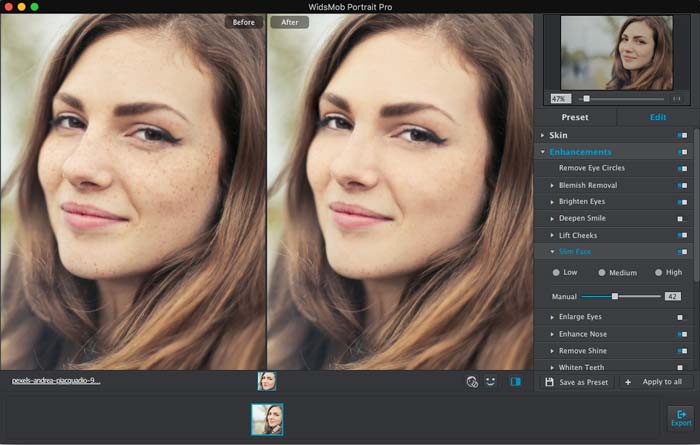Click the plus icon on Apply to all
Screen dimensions: 700x445
tap(627, 382)
